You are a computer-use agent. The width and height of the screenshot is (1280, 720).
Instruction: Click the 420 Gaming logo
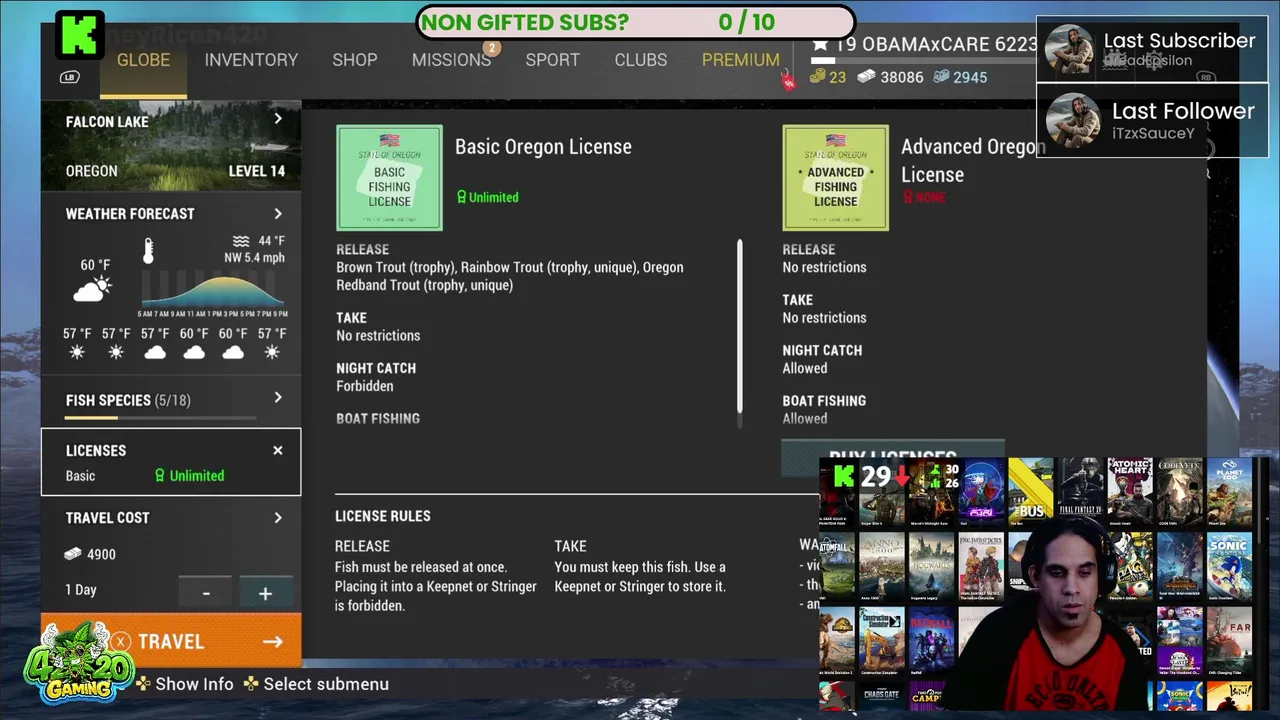79,662
